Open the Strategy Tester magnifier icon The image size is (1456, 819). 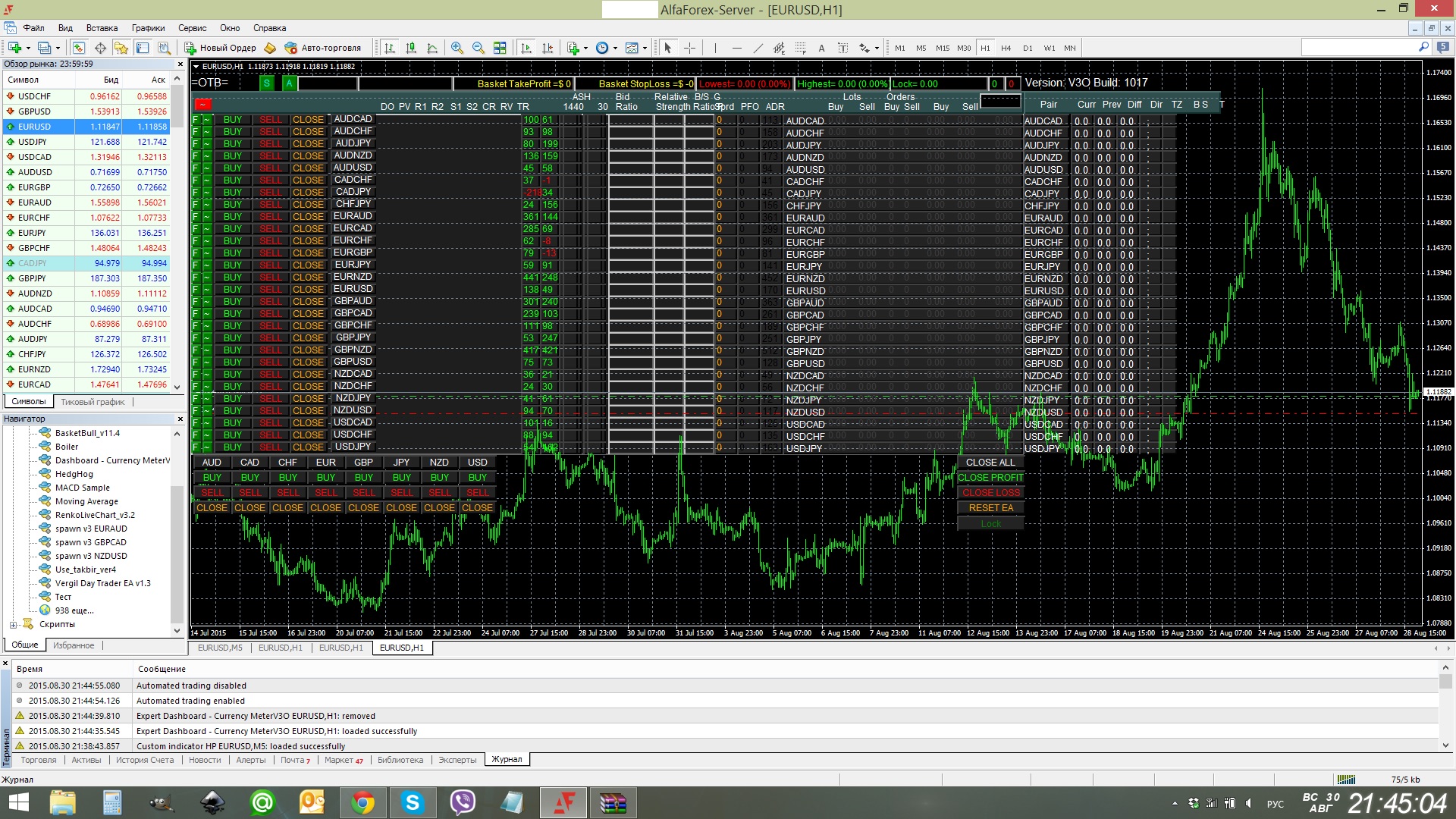(x=164, y=48)
